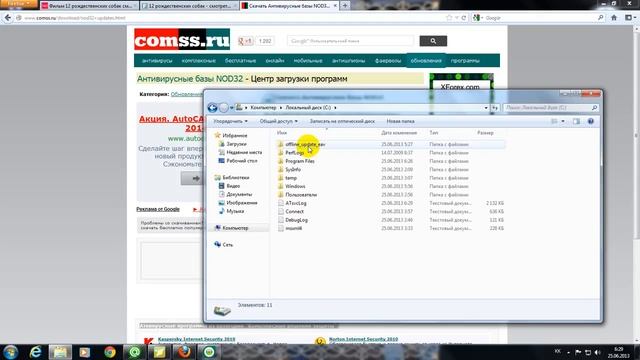Launch Internet Explorer from taskbar

[36, 352]
